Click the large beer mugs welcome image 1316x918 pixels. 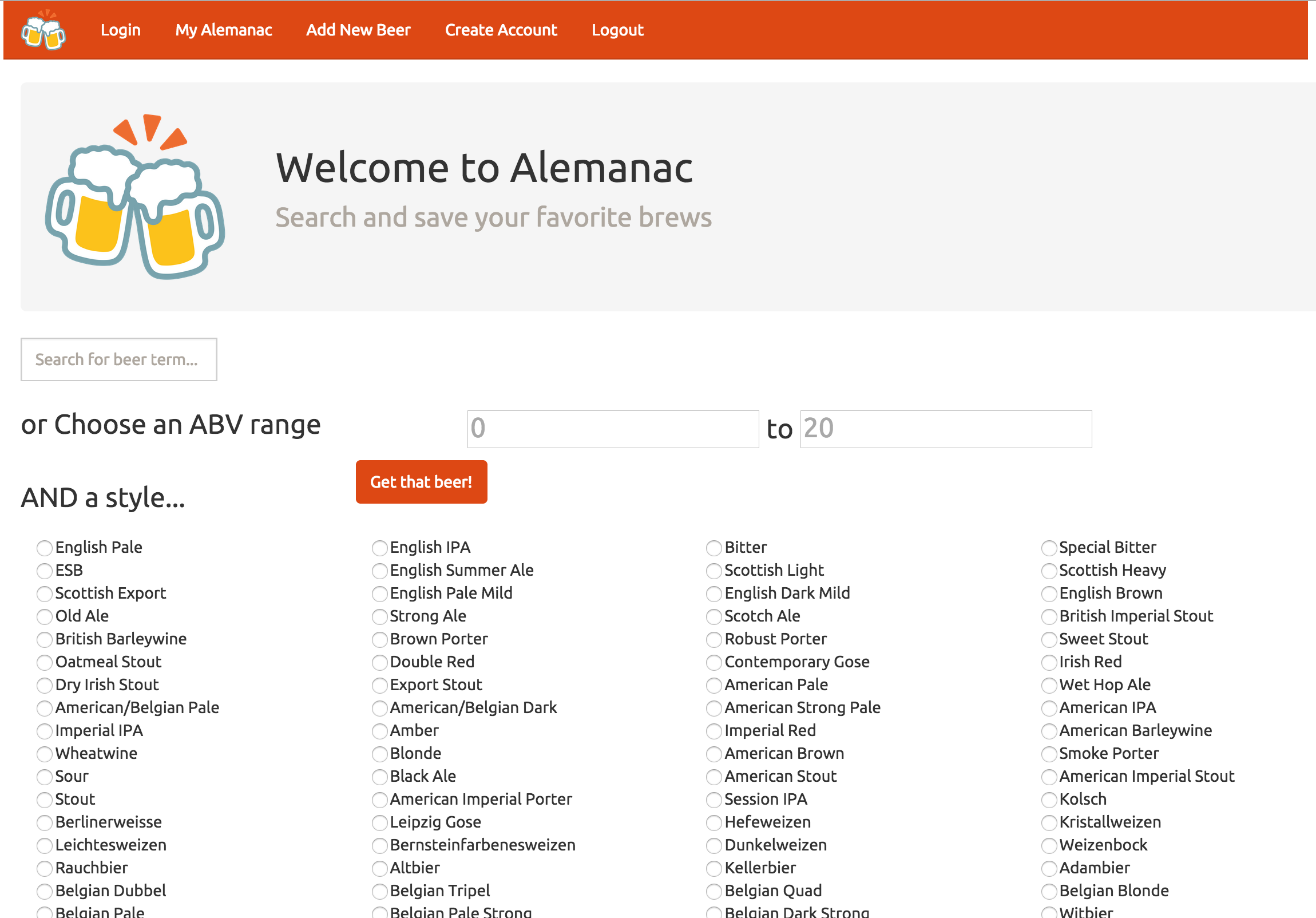(135, 197)
